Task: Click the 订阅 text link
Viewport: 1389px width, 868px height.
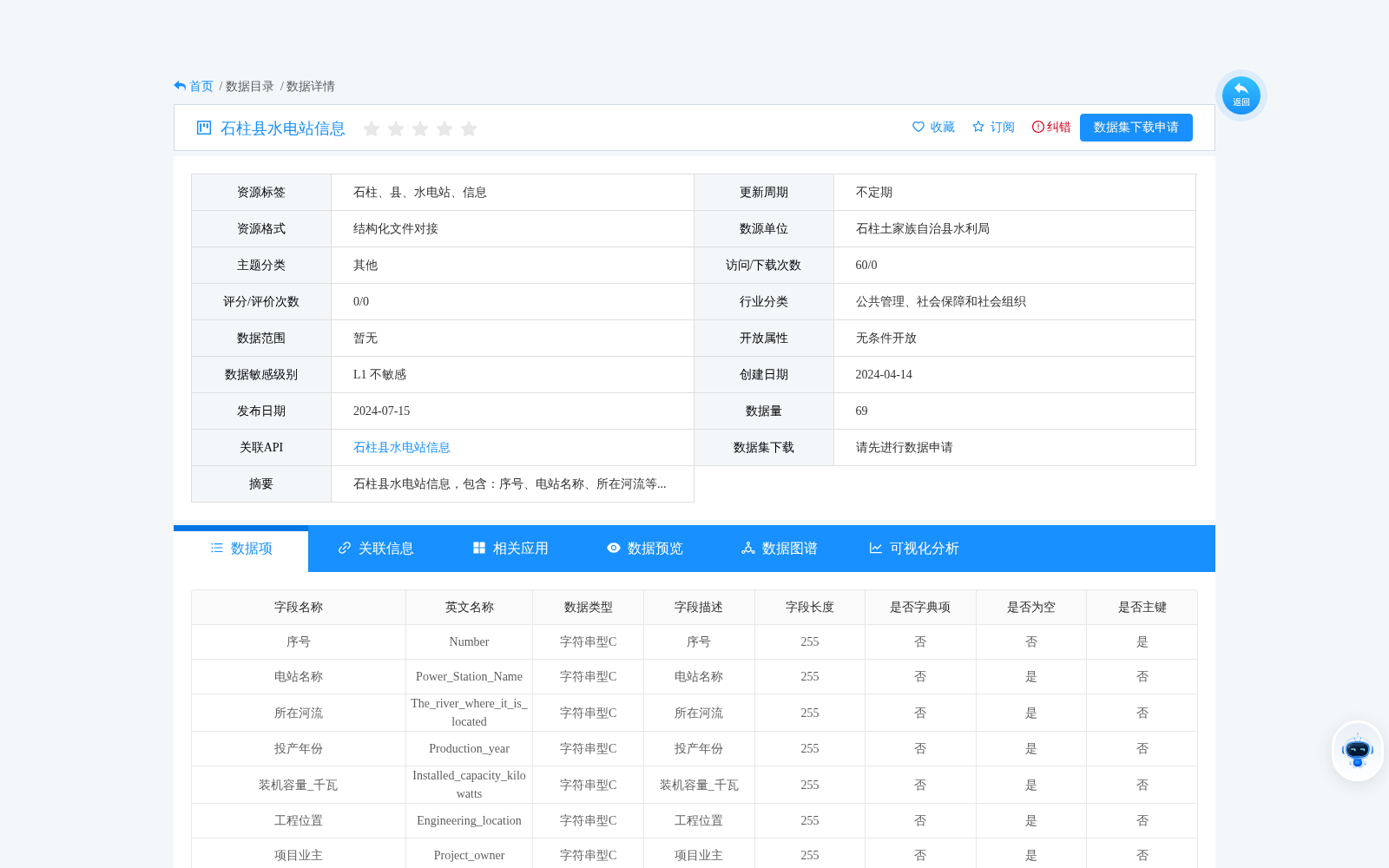Action: pyautogui.click(x=1003, y=127)
